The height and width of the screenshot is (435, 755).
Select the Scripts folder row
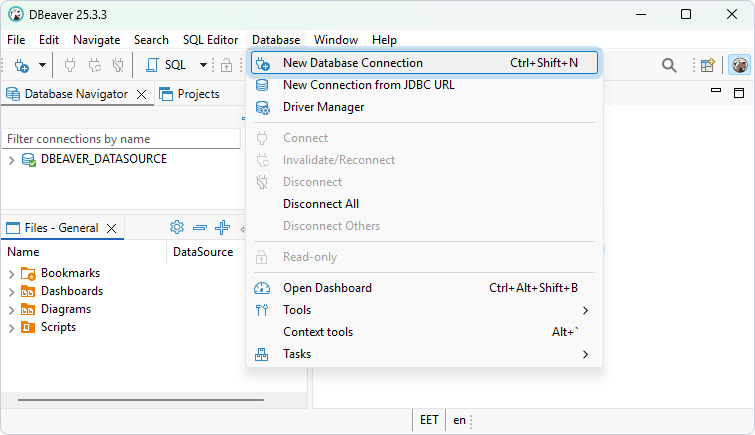tap(58, 327)
